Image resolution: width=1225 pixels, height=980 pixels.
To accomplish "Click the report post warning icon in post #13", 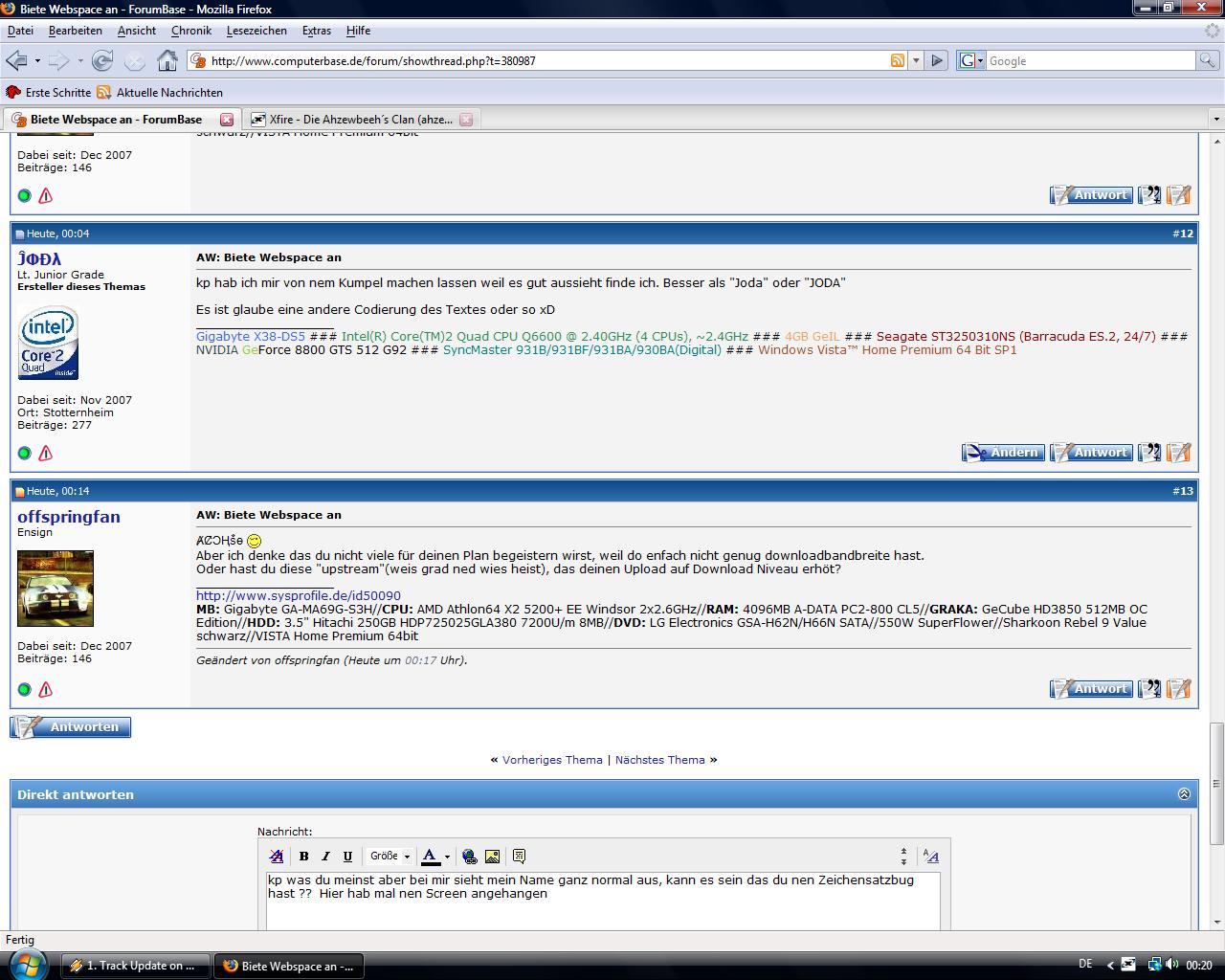I will click(45, 689).
